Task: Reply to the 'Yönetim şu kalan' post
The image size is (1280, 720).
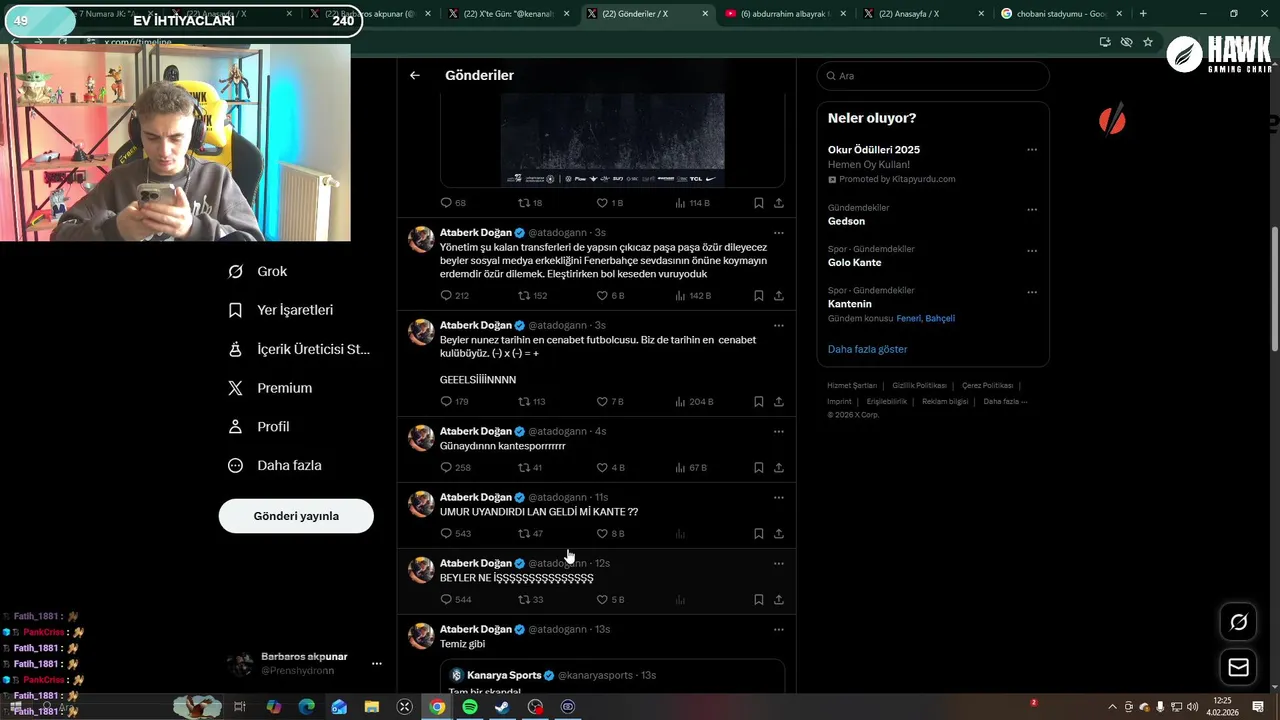Action: coord(447,295)
